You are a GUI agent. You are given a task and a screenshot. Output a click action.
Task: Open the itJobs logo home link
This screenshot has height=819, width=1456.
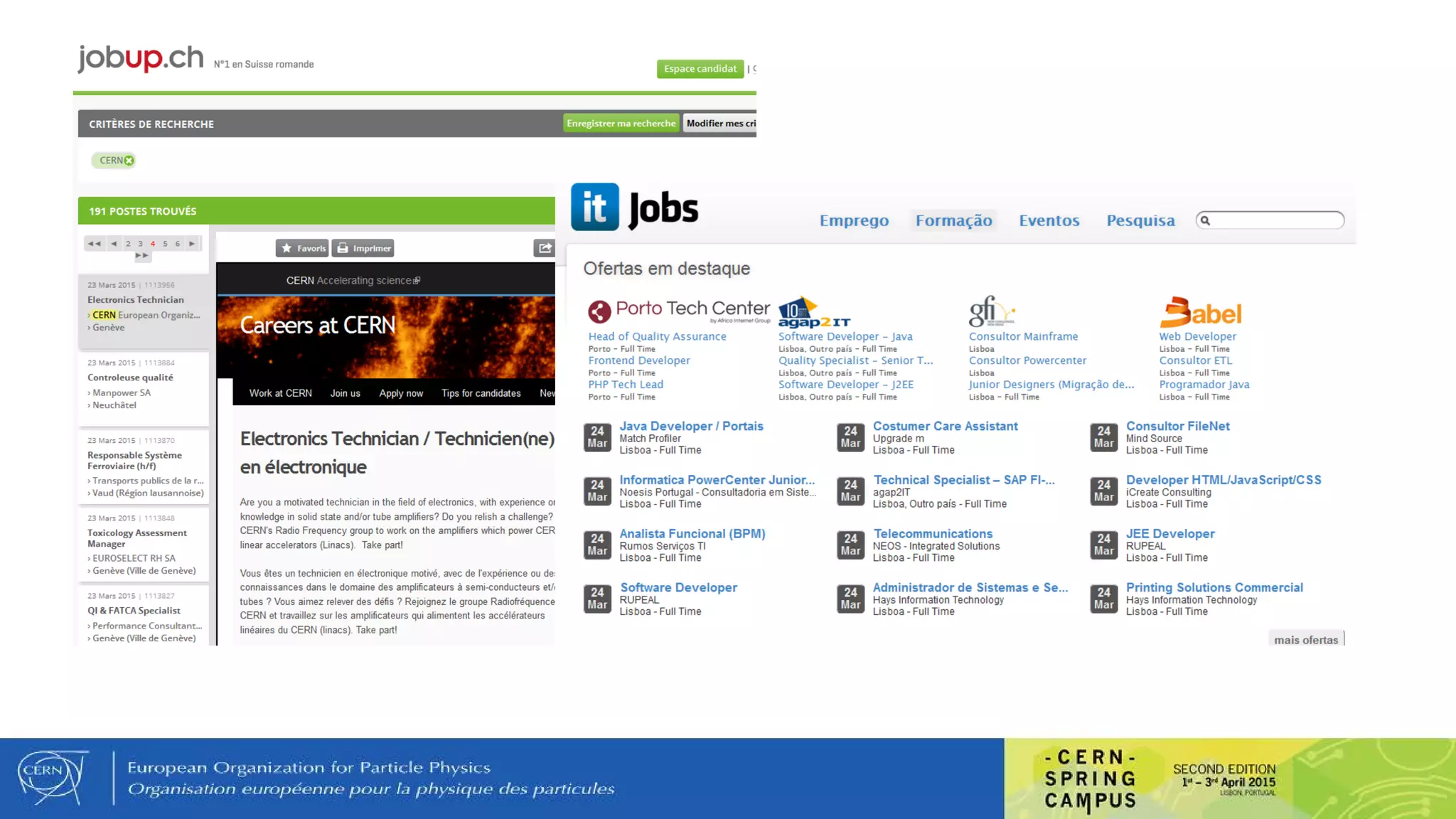(x=634, y=208)
